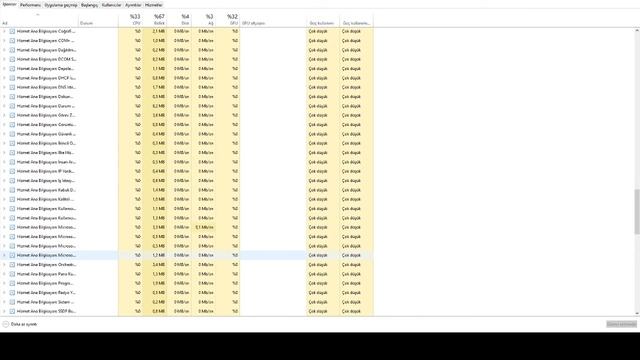This screenshot has width=640, height=360.
Task: Click the İnsan Ar... service host icon
Action: pos(12,162)
